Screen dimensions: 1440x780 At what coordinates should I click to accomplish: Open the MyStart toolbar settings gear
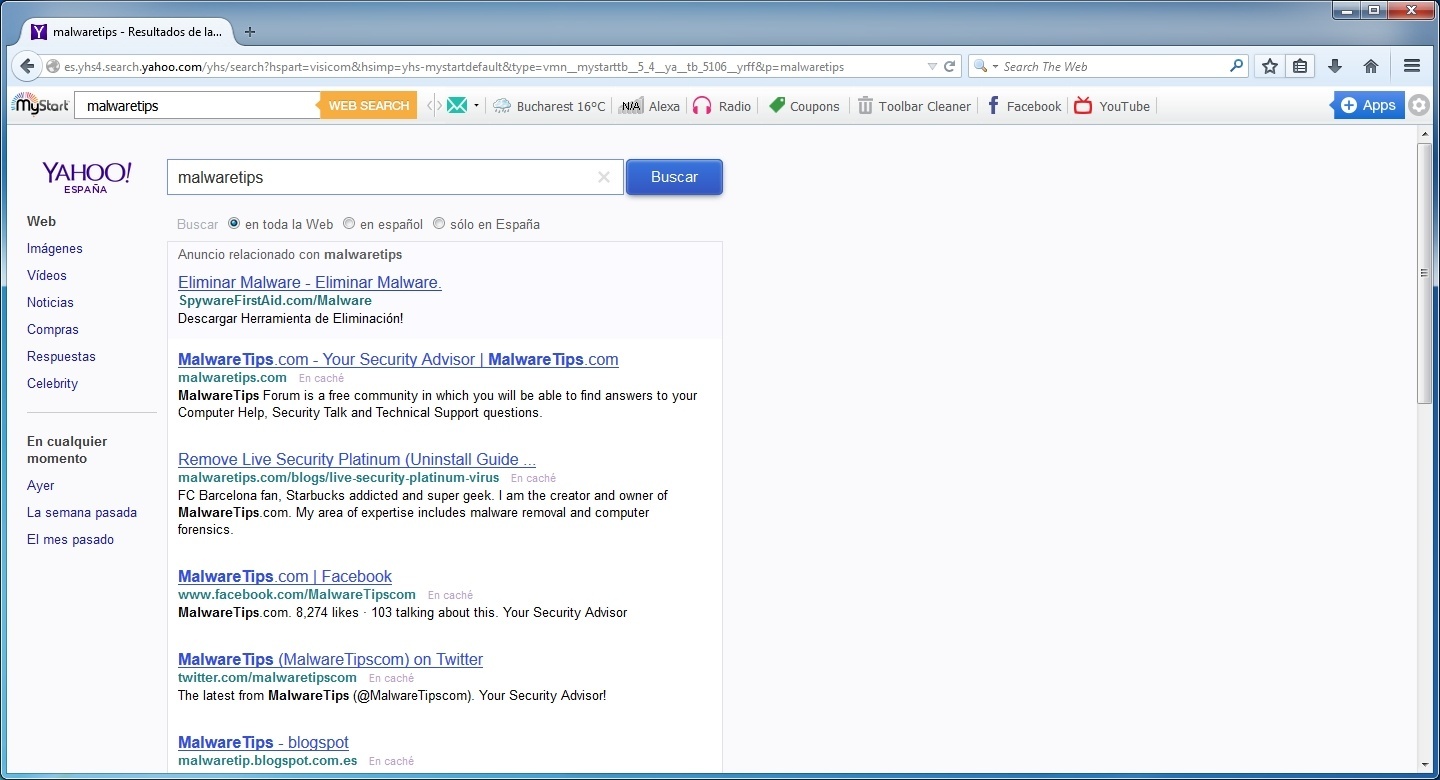[1418, 105]
